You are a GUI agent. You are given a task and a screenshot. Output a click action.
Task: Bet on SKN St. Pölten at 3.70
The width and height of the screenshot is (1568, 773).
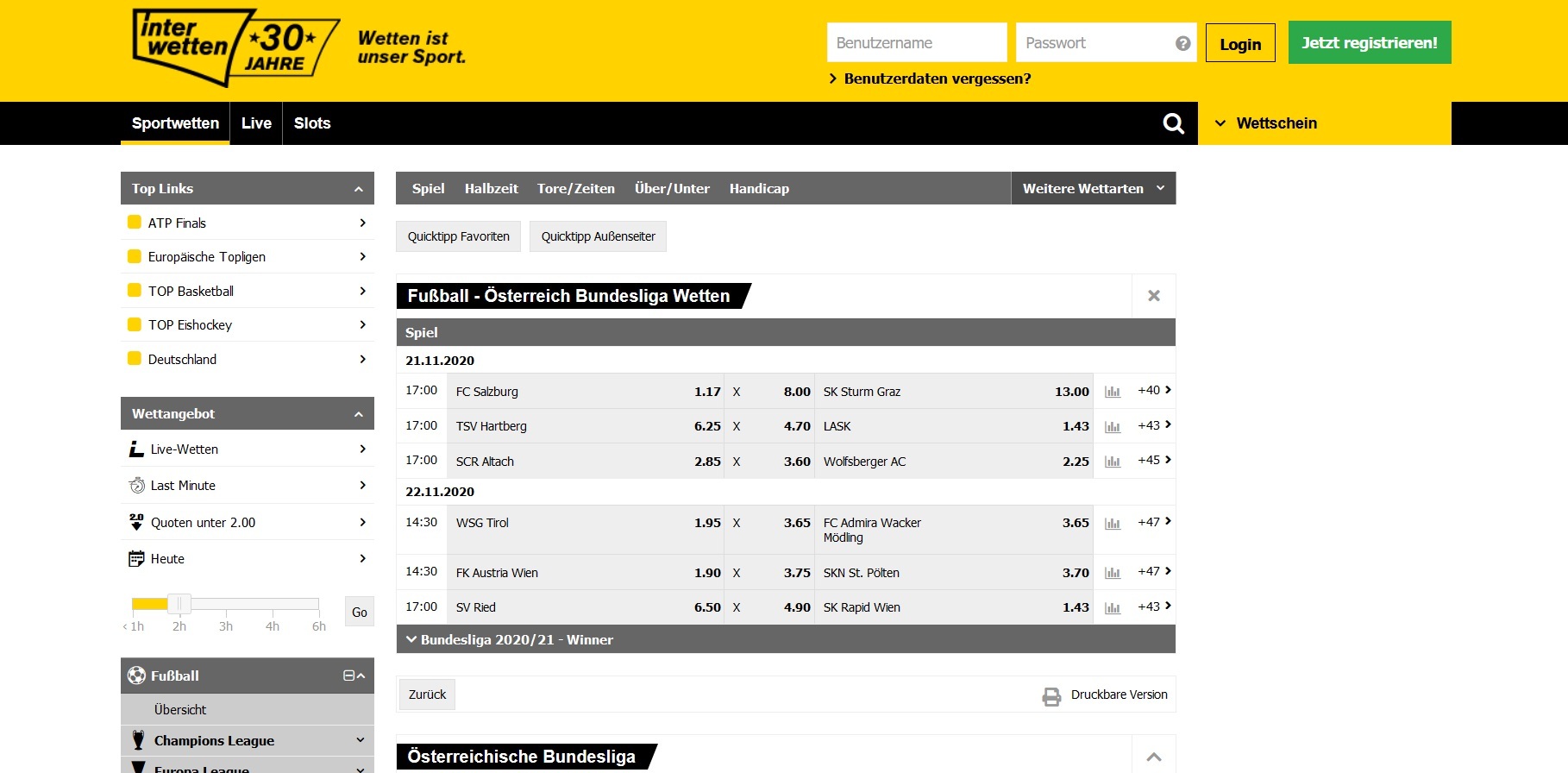click(x=955, y=573)
